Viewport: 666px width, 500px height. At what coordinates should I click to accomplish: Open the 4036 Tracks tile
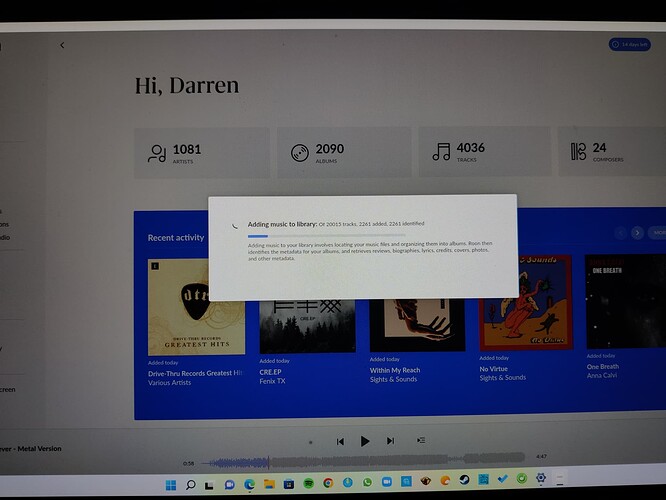(x=485, y=151)
